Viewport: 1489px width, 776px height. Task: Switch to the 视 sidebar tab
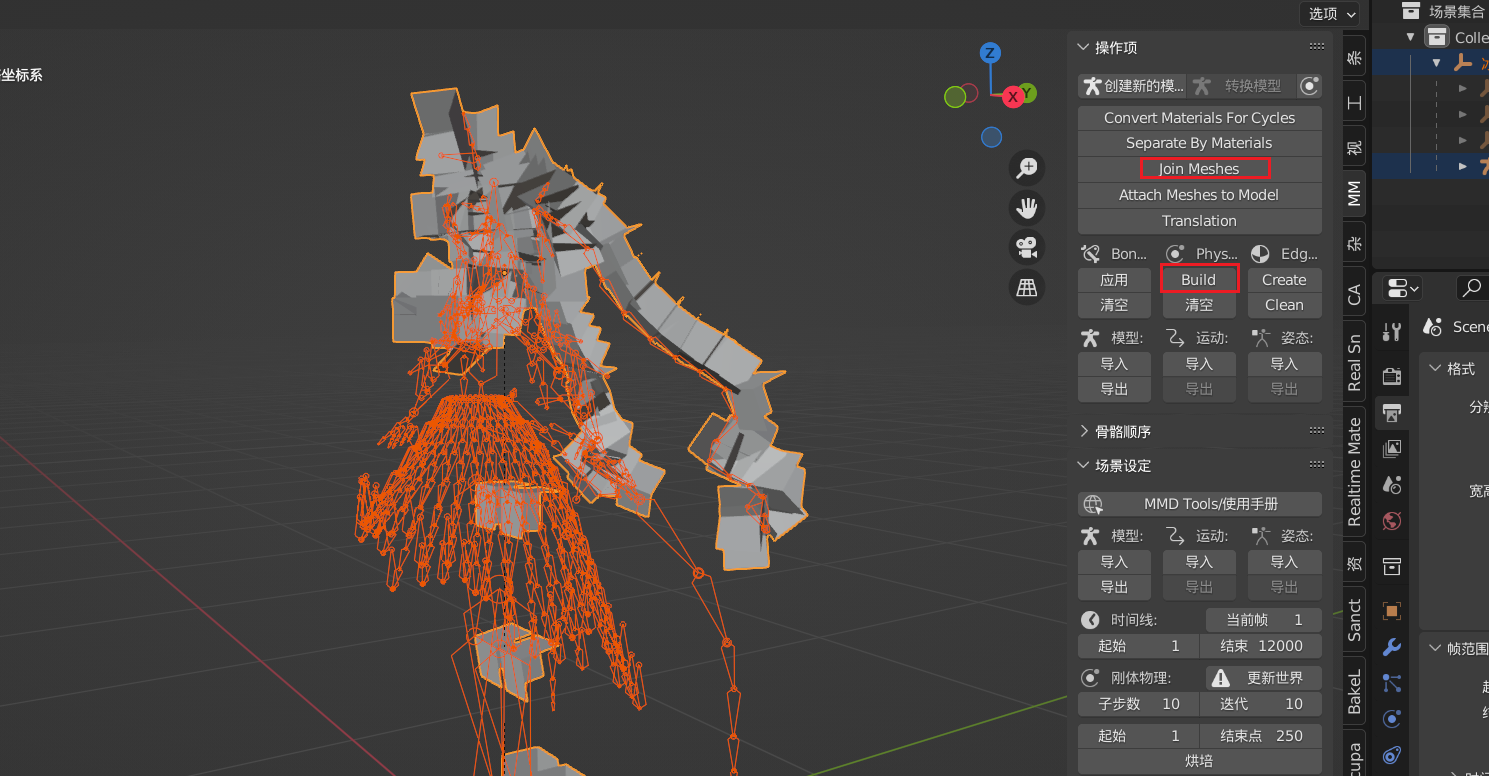(x=1354, y=147)
